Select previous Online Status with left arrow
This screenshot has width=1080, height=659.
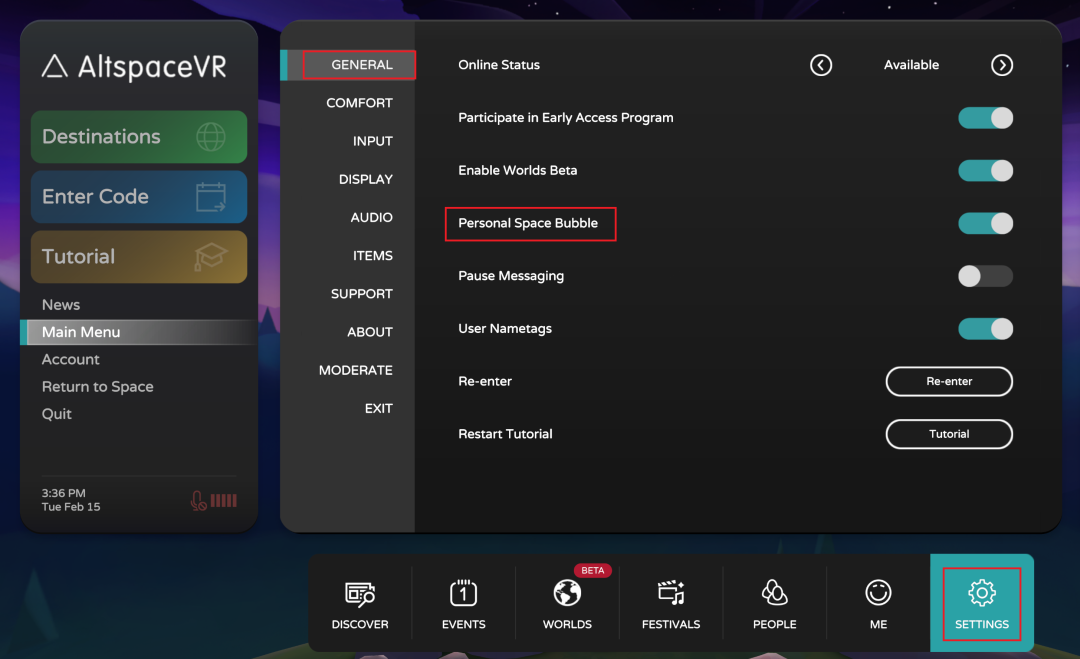click(x=820, y=65)
